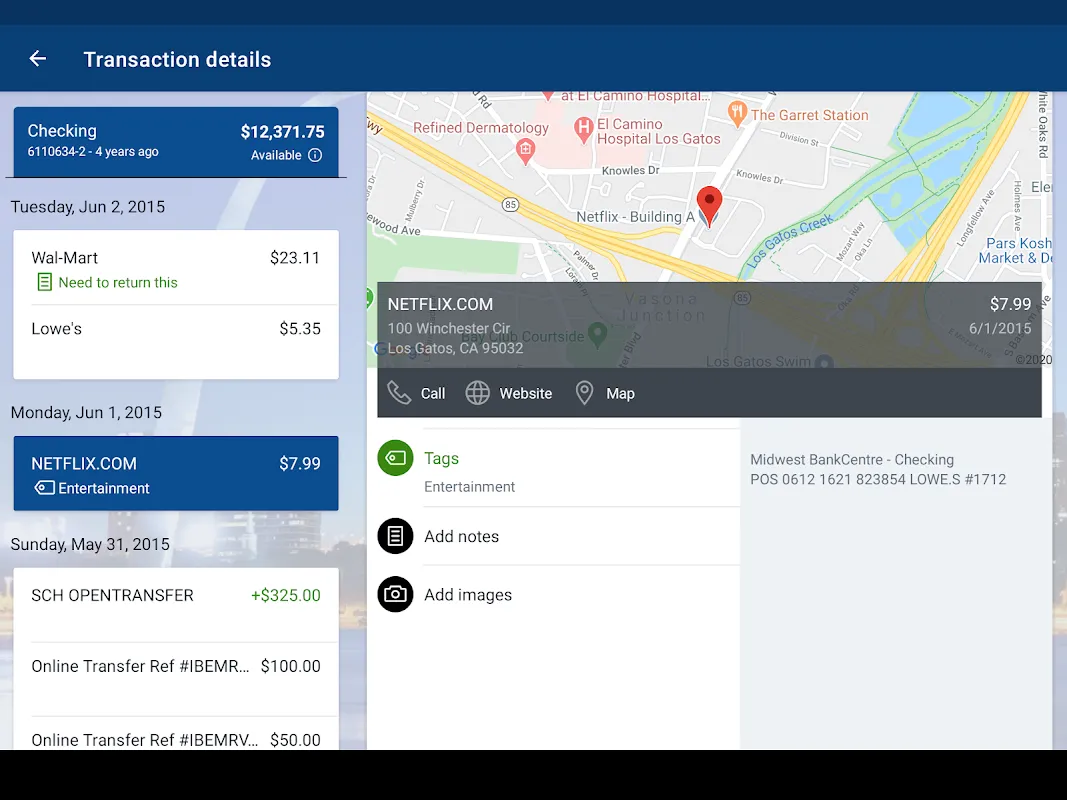The height and width of the screenshot is (800, 1067).
Task: Click the Tuesday, Jun 2, 2015 date header
Action: (88, 207)
